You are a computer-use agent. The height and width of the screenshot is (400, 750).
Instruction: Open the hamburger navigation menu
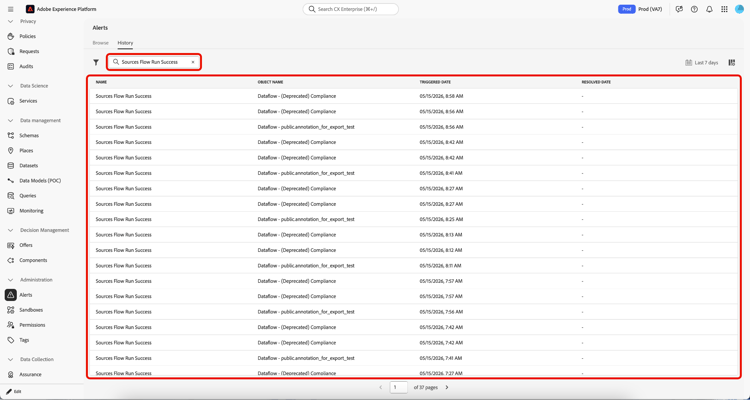click(x=11, y=9)
